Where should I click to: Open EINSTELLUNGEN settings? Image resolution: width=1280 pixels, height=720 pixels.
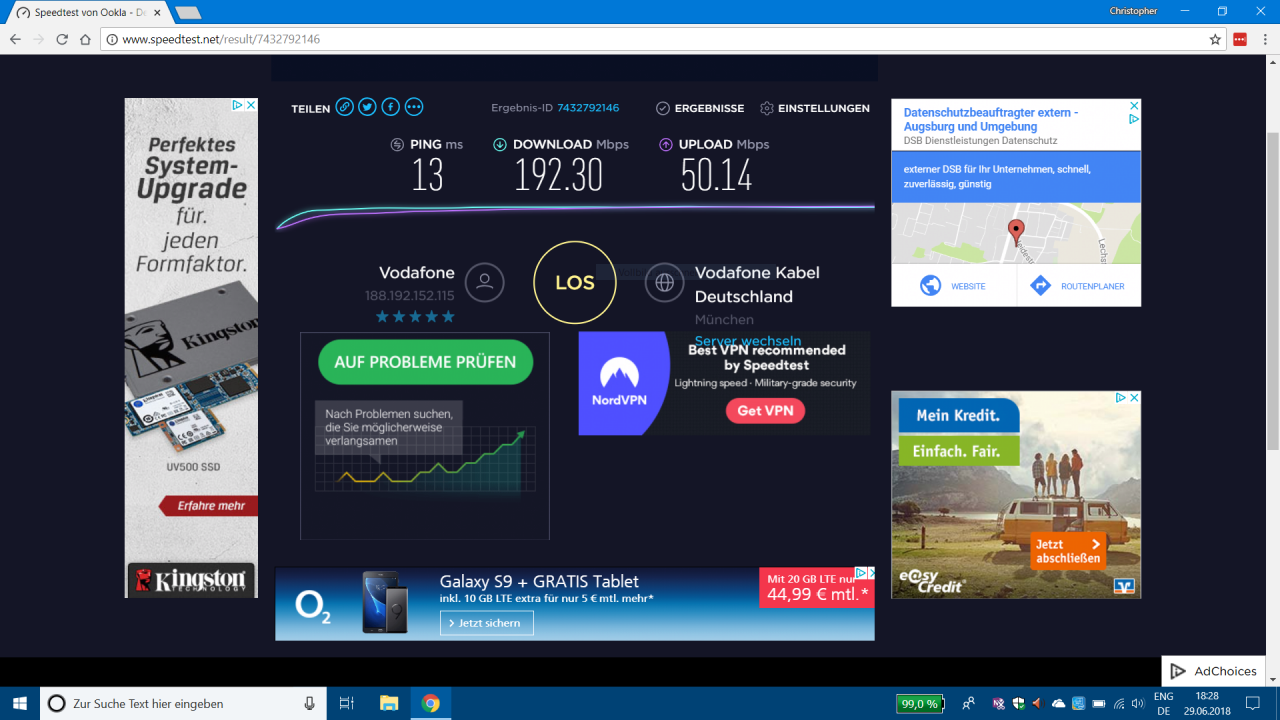(815, 108)
